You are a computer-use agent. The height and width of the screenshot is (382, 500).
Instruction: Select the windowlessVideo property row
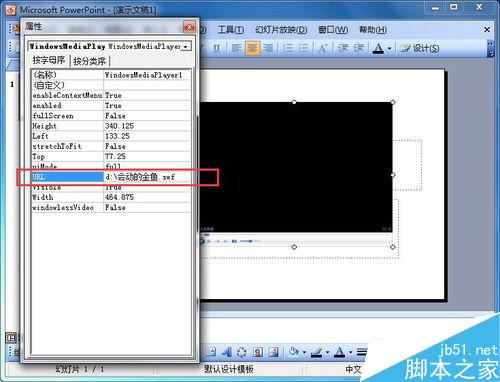111,207
